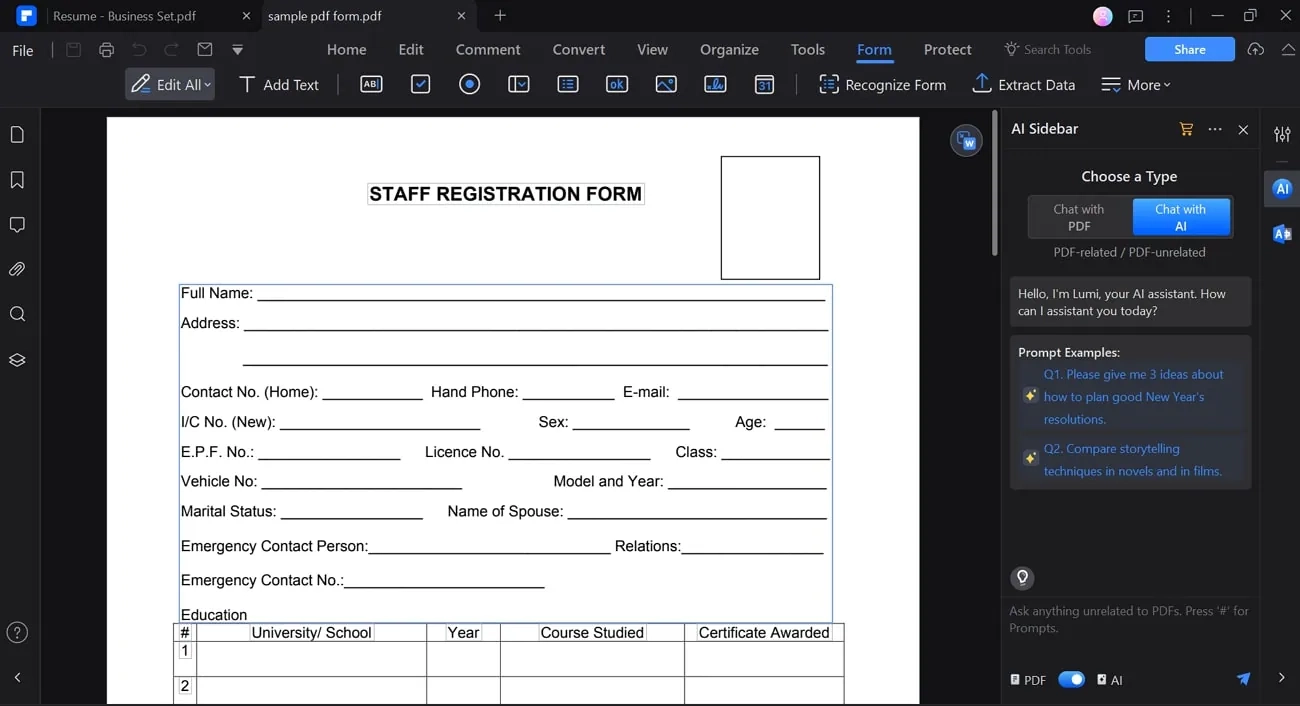Click Add Text tool
This screenshot has height=706, width=1300.
[279, 85]
